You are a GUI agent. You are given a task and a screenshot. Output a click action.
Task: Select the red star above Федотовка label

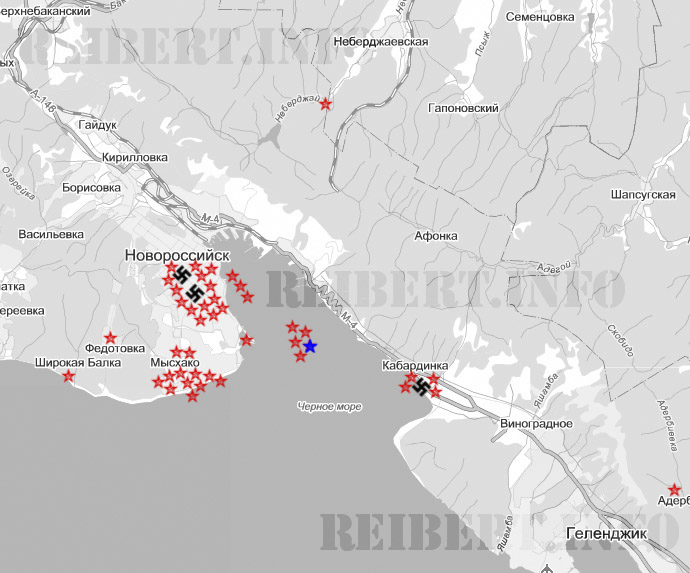coord(110,338)
